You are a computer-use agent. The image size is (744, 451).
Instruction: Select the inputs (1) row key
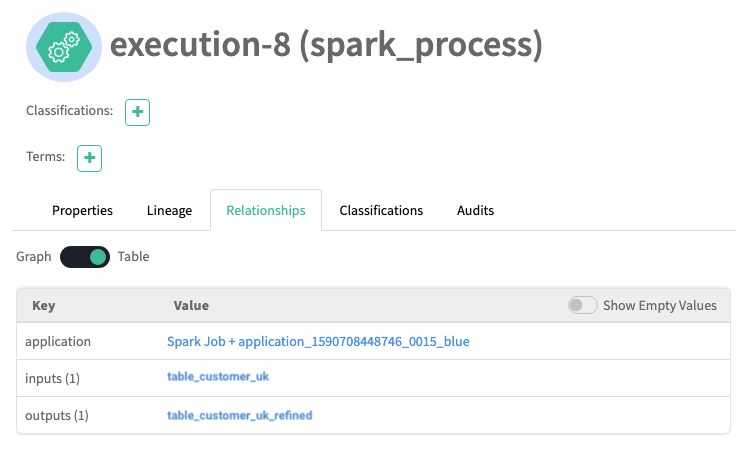[x=56, y=378]
